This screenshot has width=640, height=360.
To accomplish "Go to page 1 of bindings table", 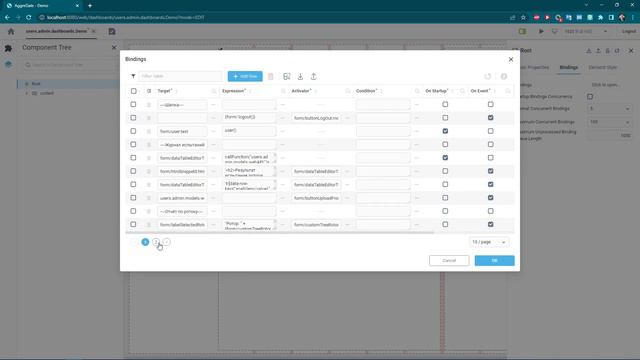I will pos(145,242).
